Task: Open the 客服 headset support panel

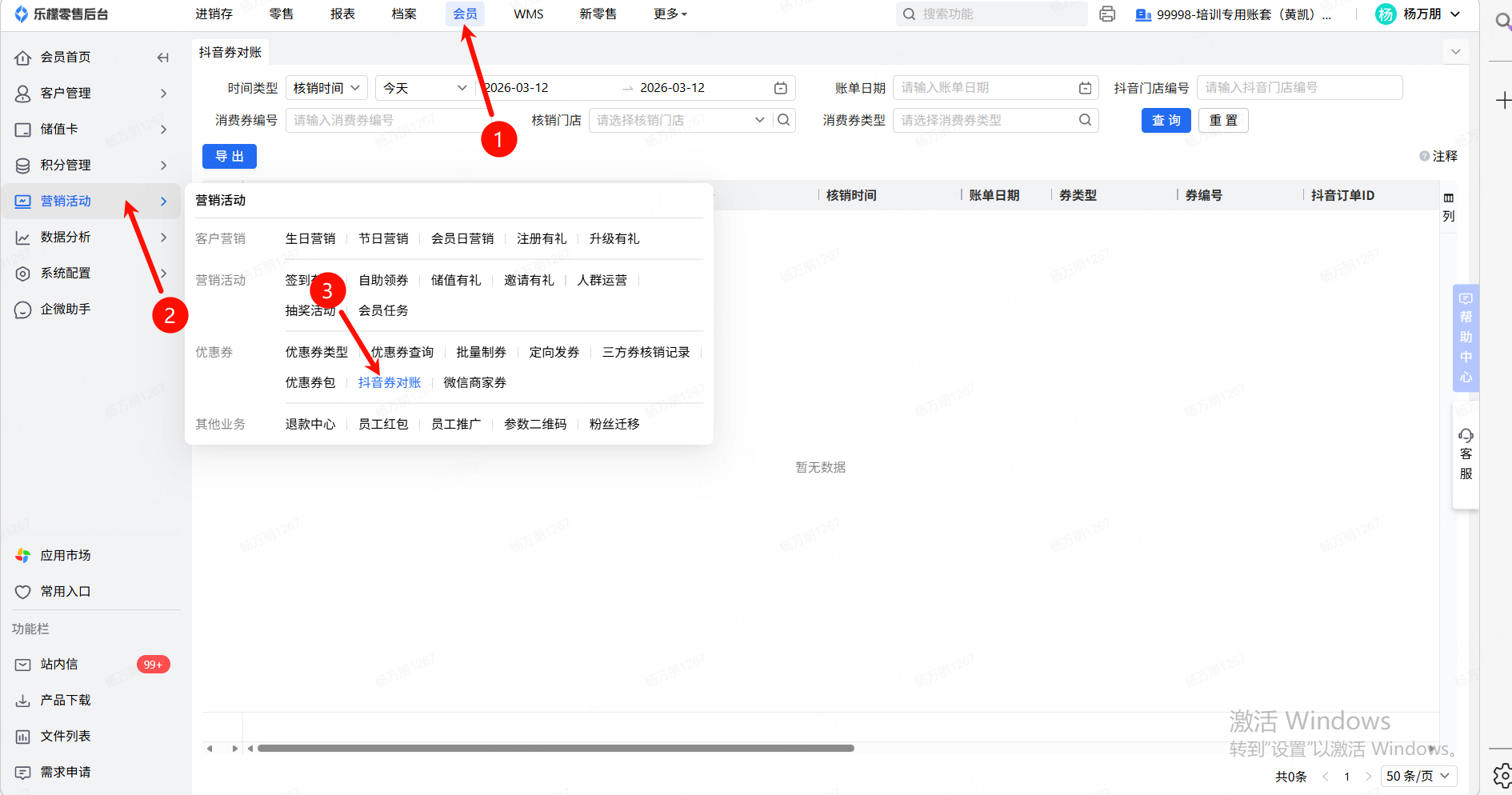Action: [x=1466, y=454]
